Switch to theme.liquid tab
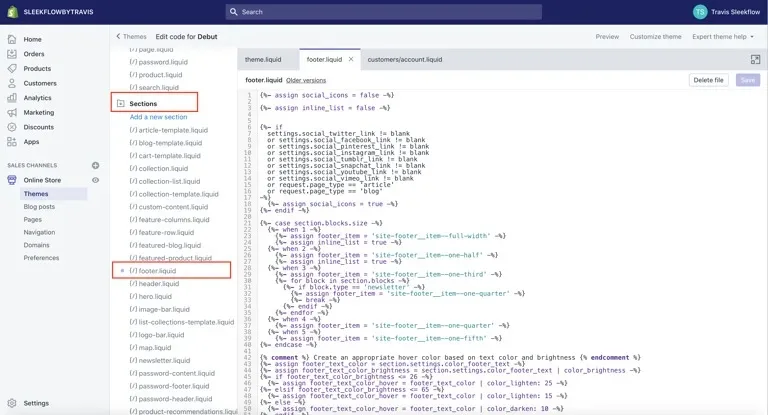The image size is (768, 415). 263,60
